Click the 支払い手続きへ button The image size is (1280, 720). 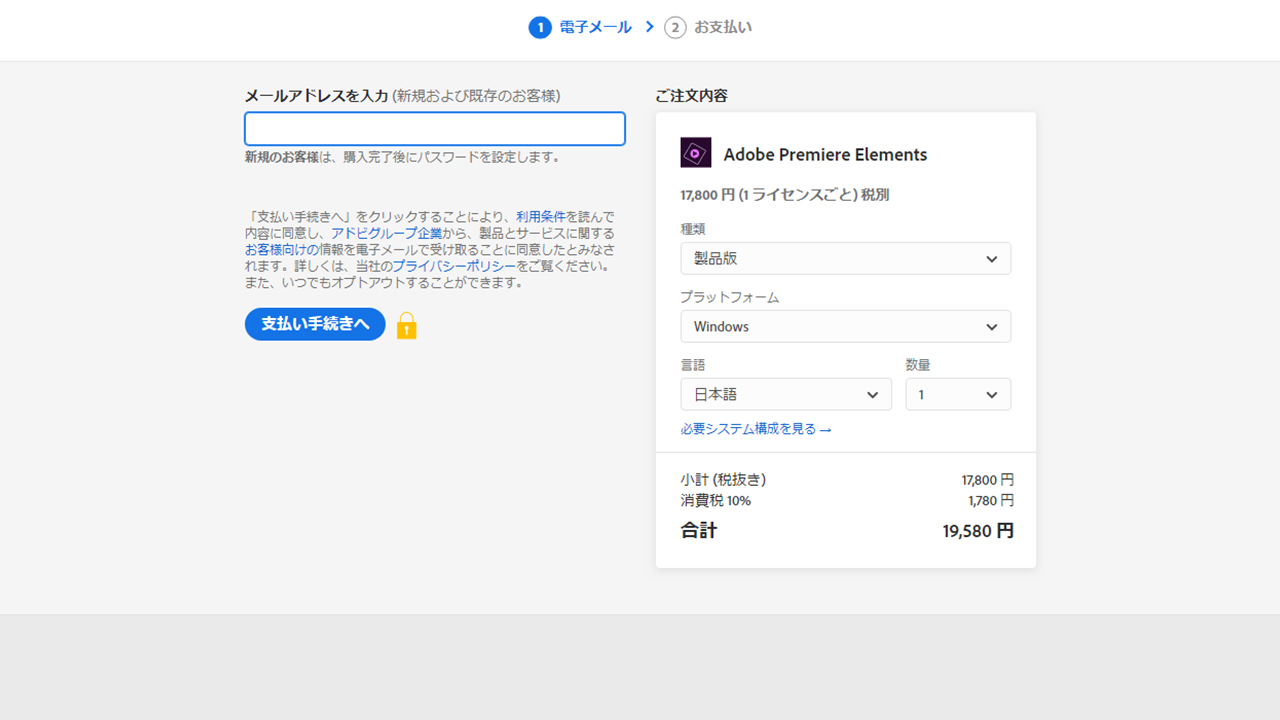315,324
